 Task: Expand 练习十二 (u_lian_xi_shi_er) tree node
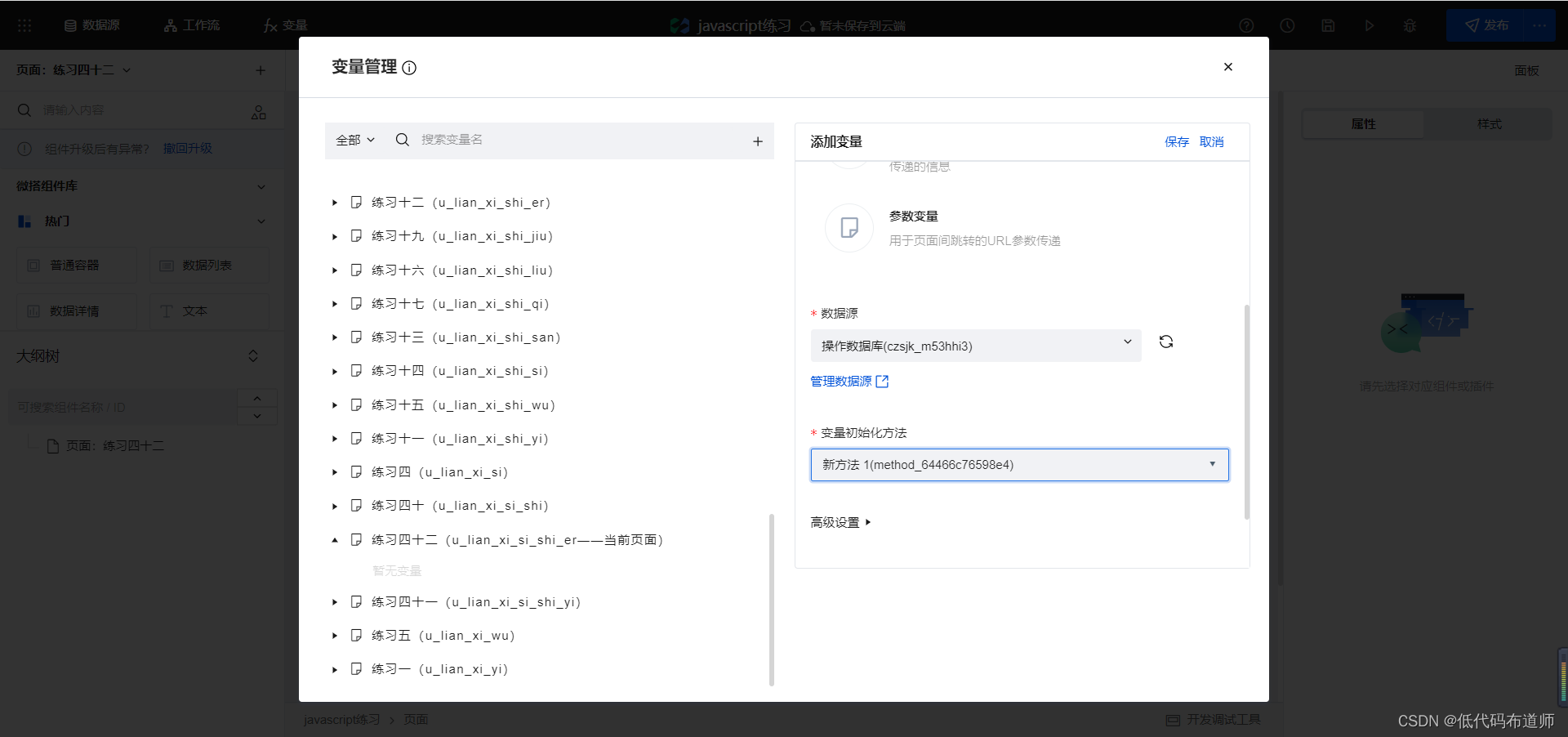(335, 203)
